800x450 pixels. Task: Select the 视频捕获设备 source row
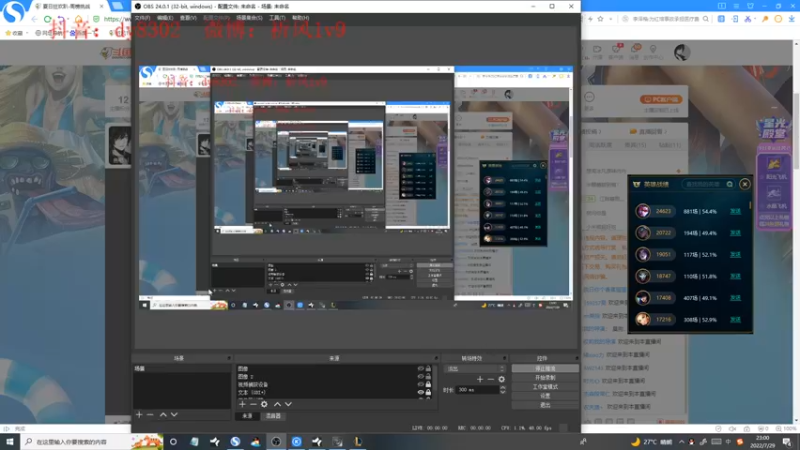click(x=326, y=384)
